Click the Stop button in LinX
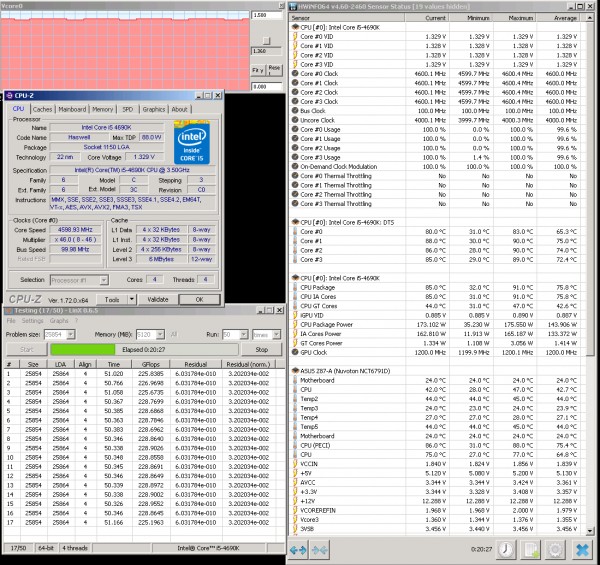Screen dimensions: 600x565 tap(261, 349)
